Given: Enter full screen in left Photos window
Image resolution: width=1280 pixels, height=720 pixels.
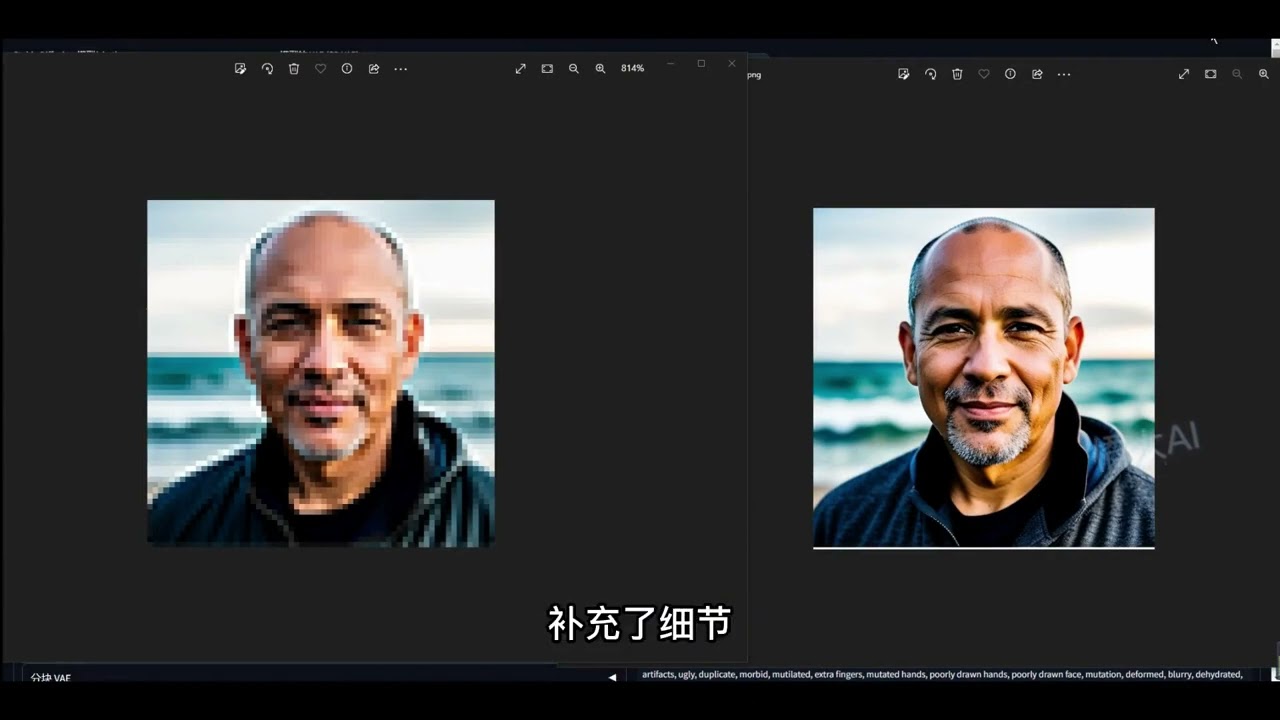Looking at the screenshot, I should click(520, 68).
